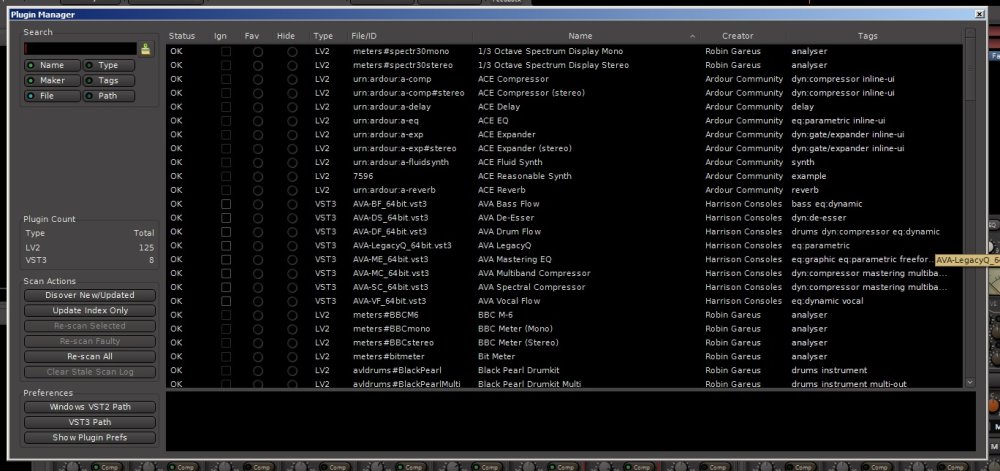The image size is (1000, 471).
Task: Click file ID urn:ardour:a-fluidsynth
Action: click(x=401, y=163)
